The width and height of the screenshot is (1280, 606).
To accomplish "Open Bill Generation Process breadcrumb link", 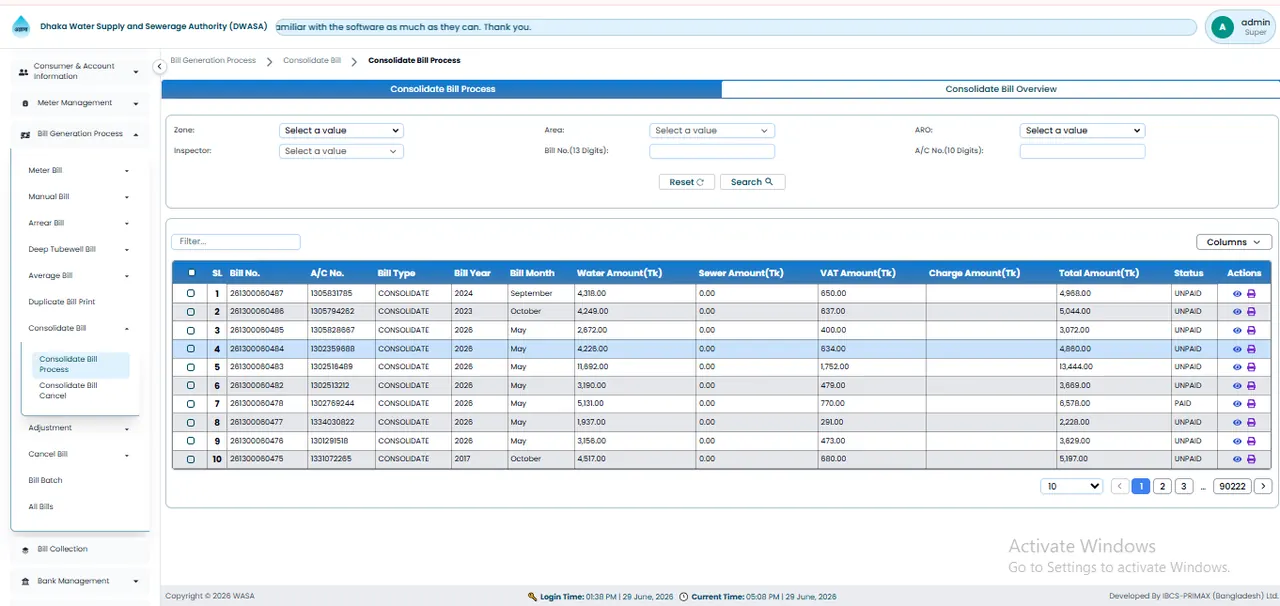I will tap(213, 61).
